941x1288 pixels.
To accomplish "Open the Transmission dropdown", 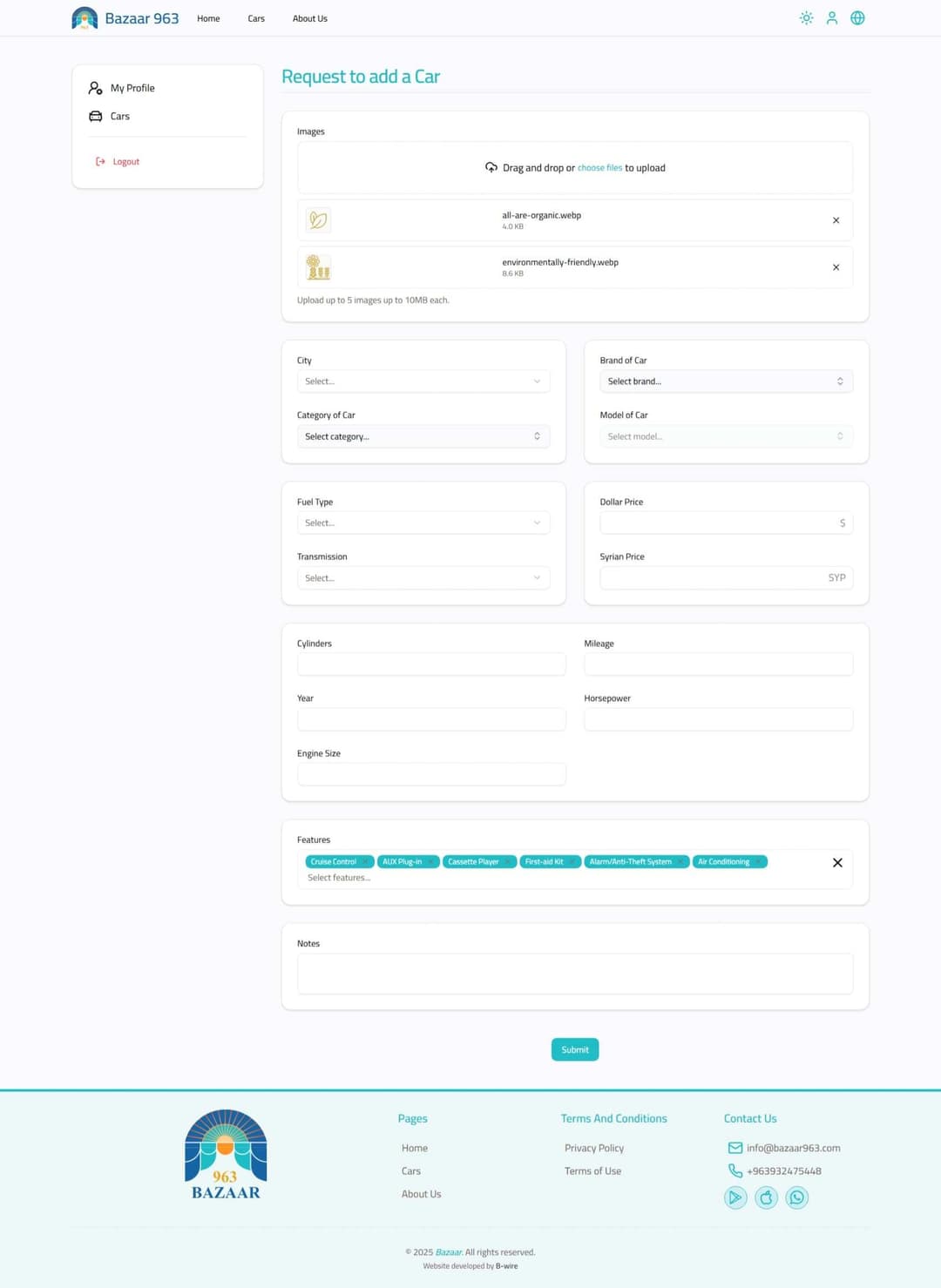I will pyautogui.click(x=423, y=577).
